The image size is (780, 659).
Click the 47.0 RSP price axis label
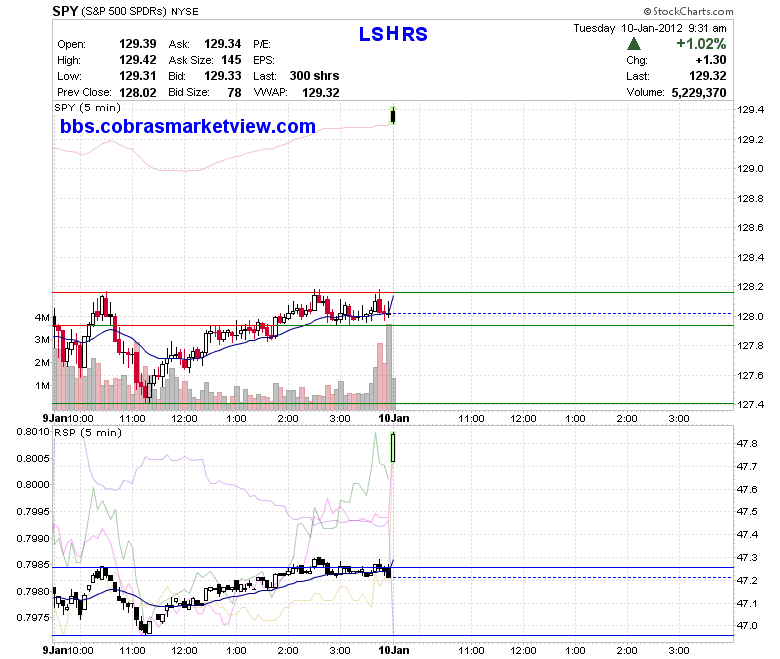747,626
